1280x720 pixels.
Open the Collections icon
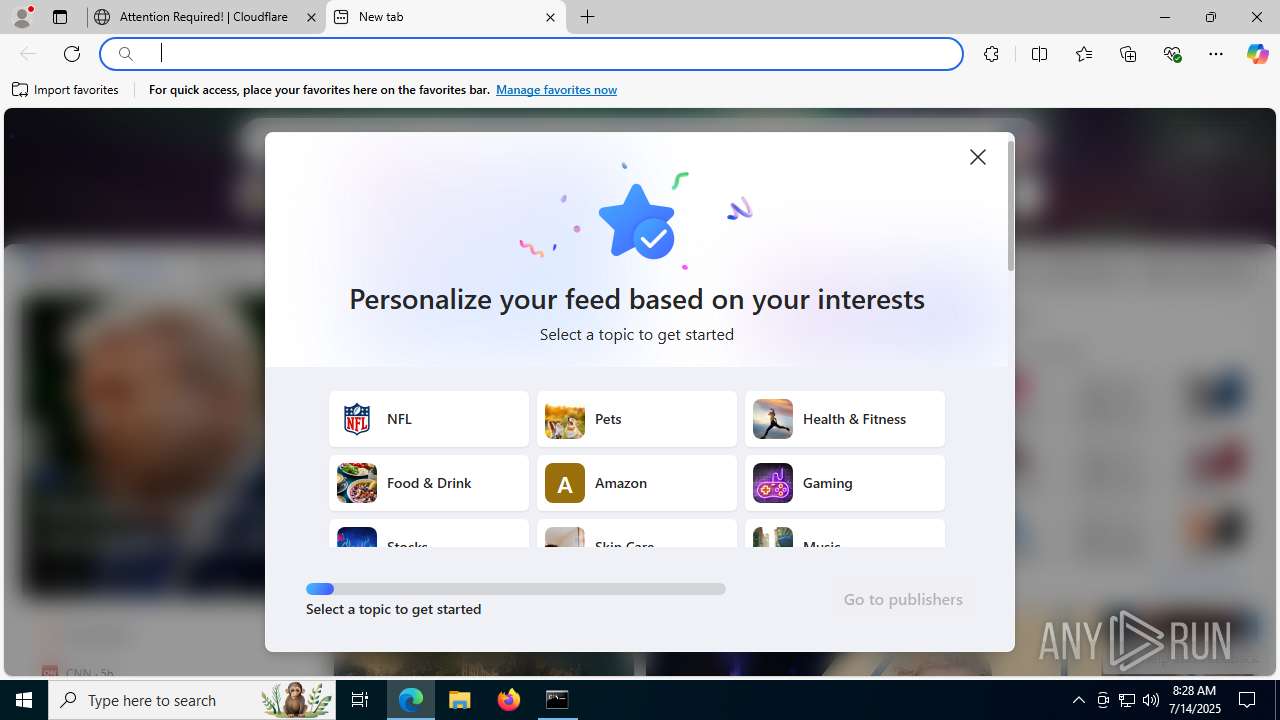(1128, 54)
